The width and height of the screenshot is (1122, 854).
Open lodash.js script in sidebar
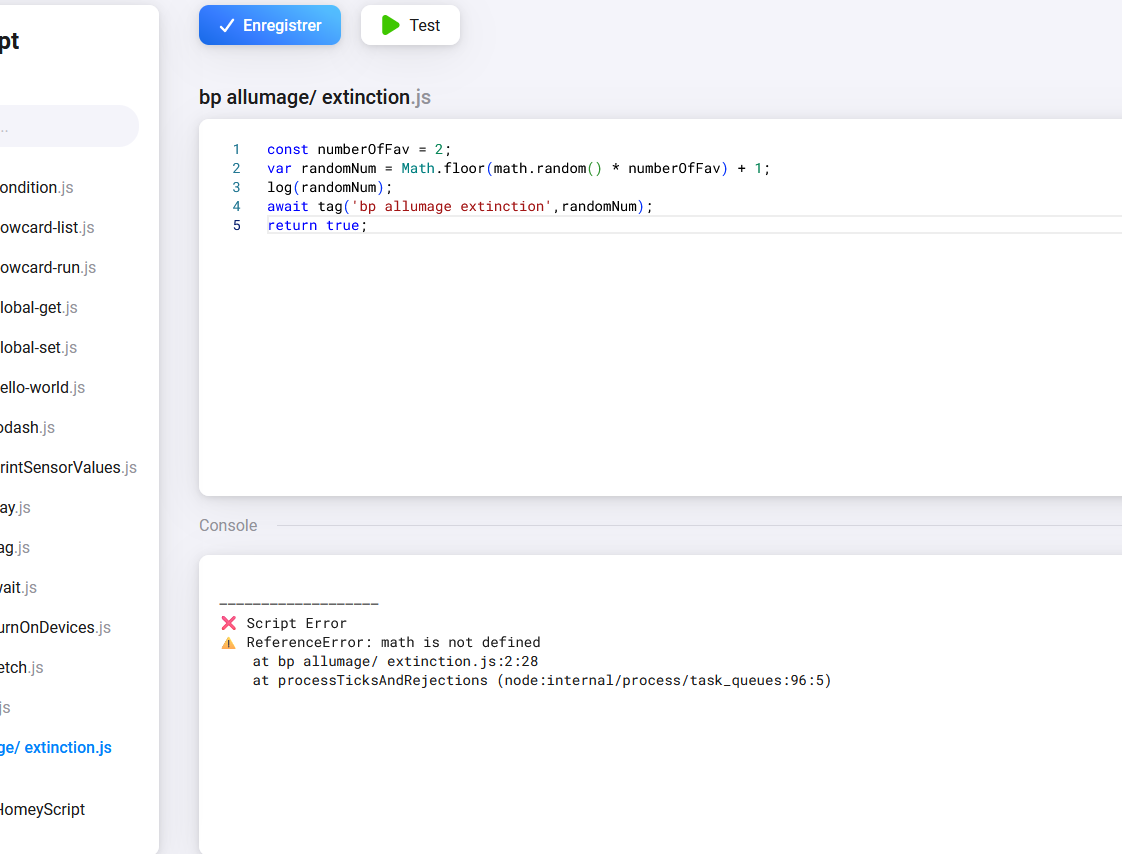(27, 428)
